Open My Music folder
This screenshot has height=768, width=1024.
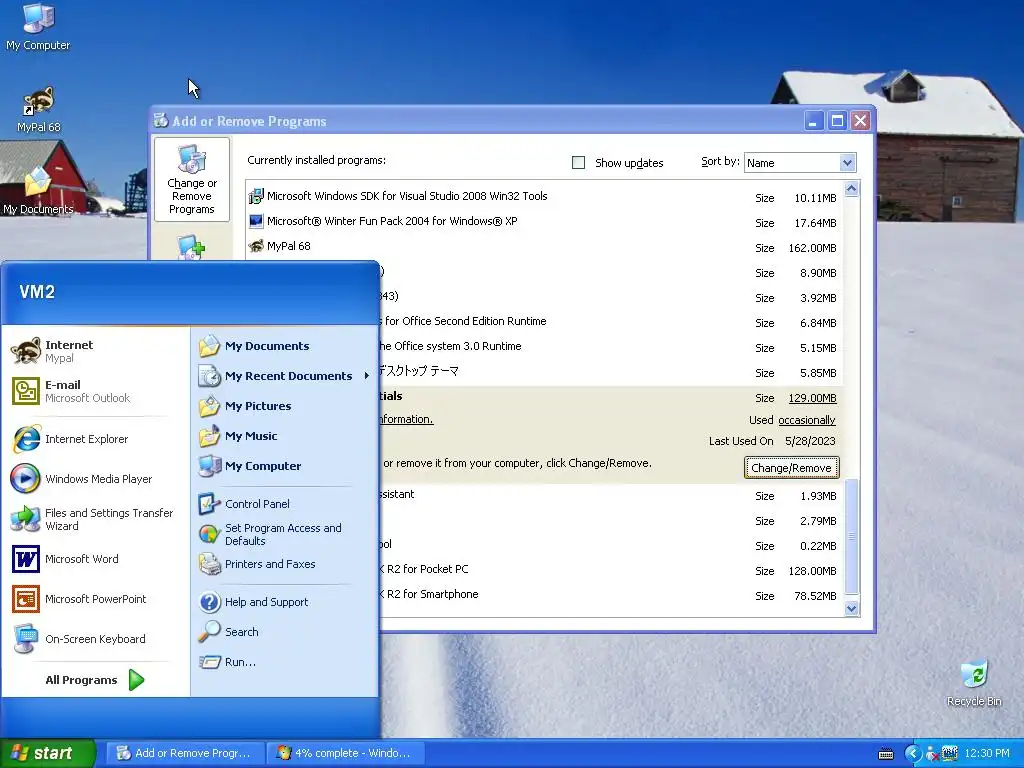(284, 436)
